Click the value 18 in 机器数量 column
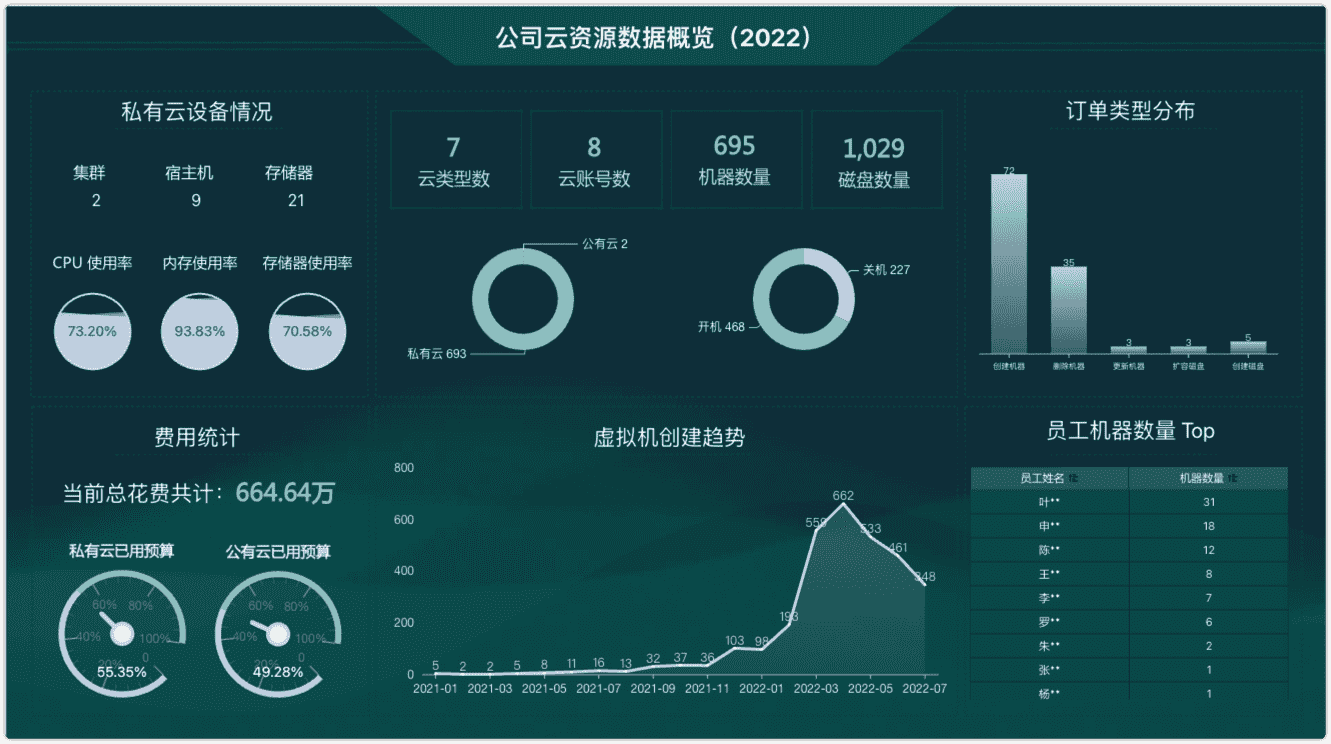 1209,526
